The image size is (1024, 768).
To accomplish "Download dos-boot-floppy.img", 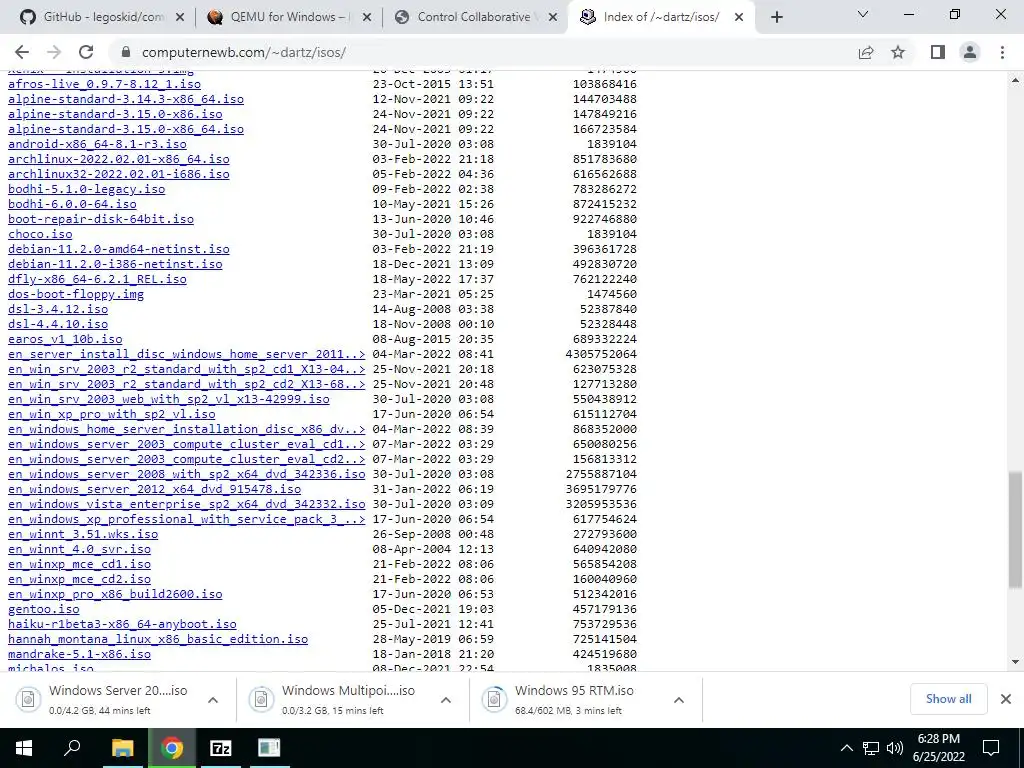I will point(76,295).
